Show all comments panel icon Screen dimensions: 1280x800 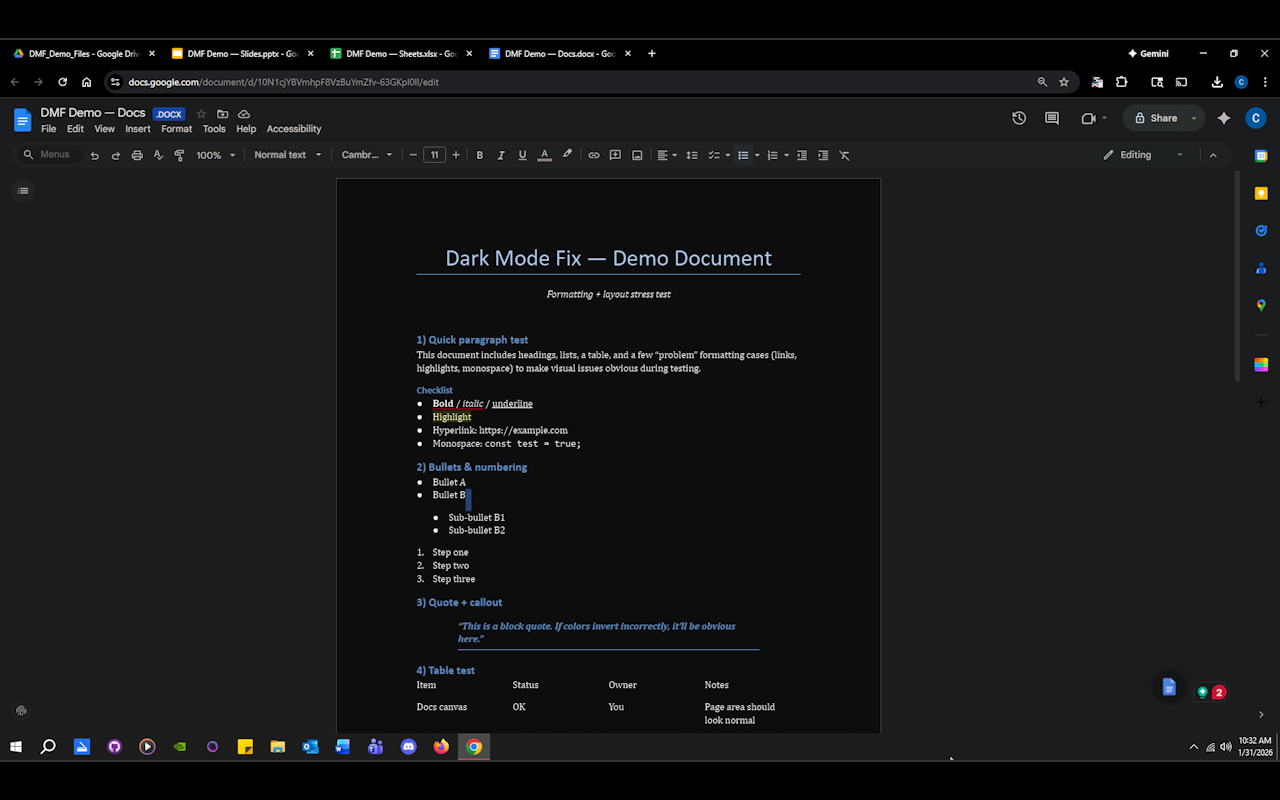coord(1052,118)
